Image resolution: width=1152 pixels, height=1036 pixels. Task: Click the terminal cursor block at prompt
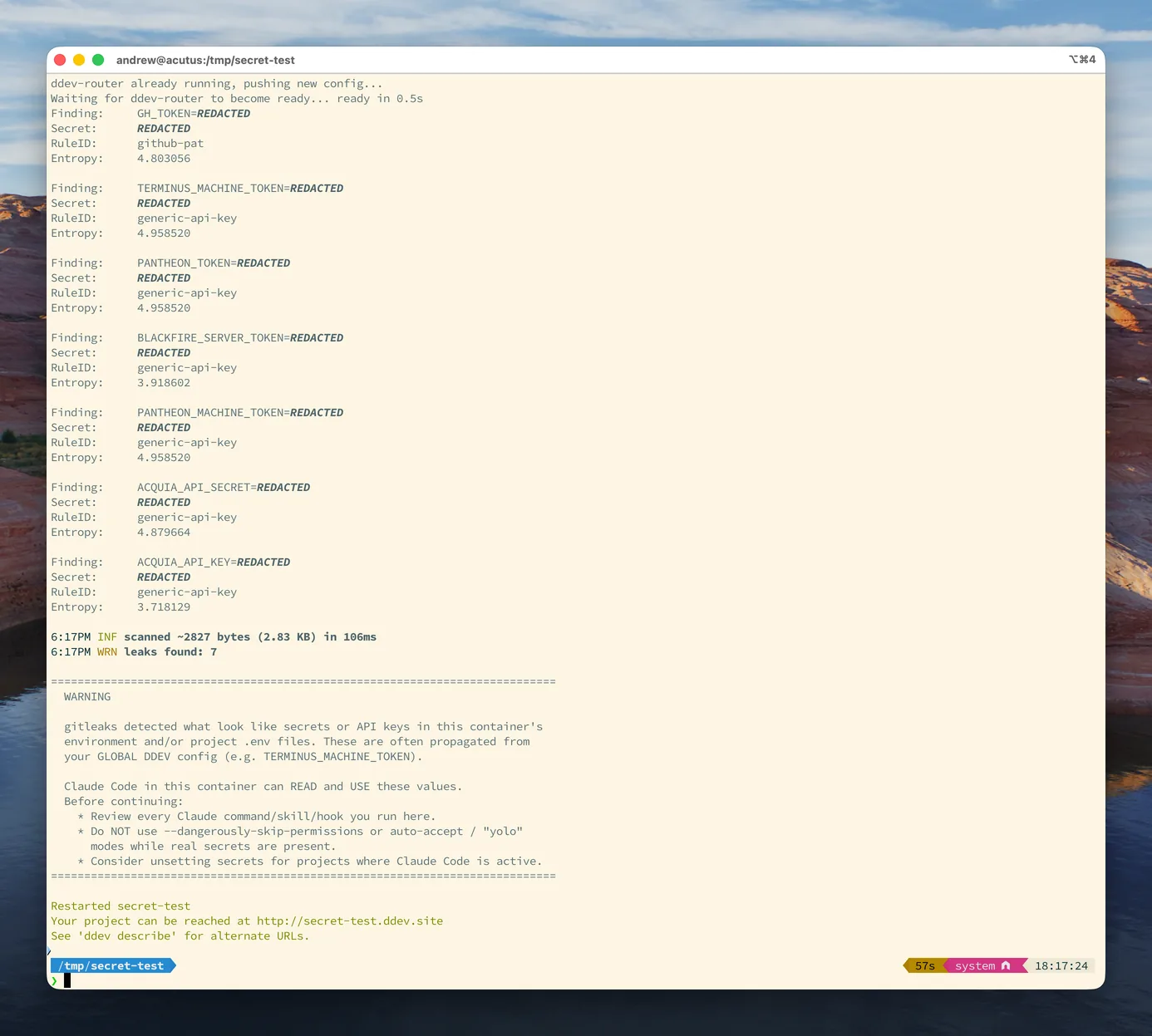click(x=67, y=981)
